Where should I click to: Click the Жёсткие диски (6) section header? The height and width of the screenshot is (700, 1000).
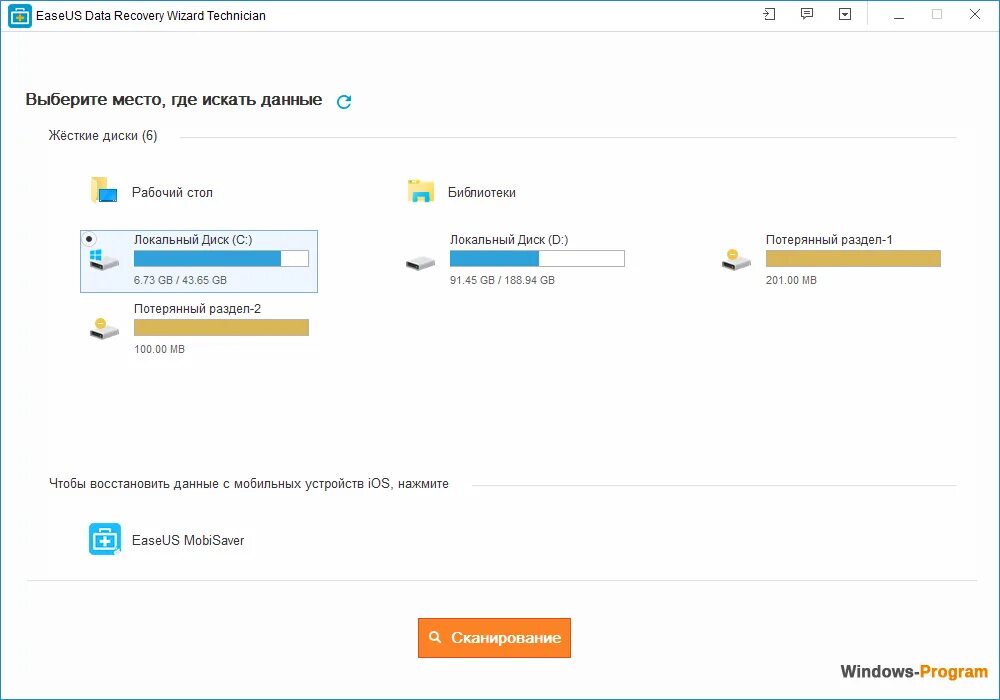pyautogui.click(x=103, y=136)
